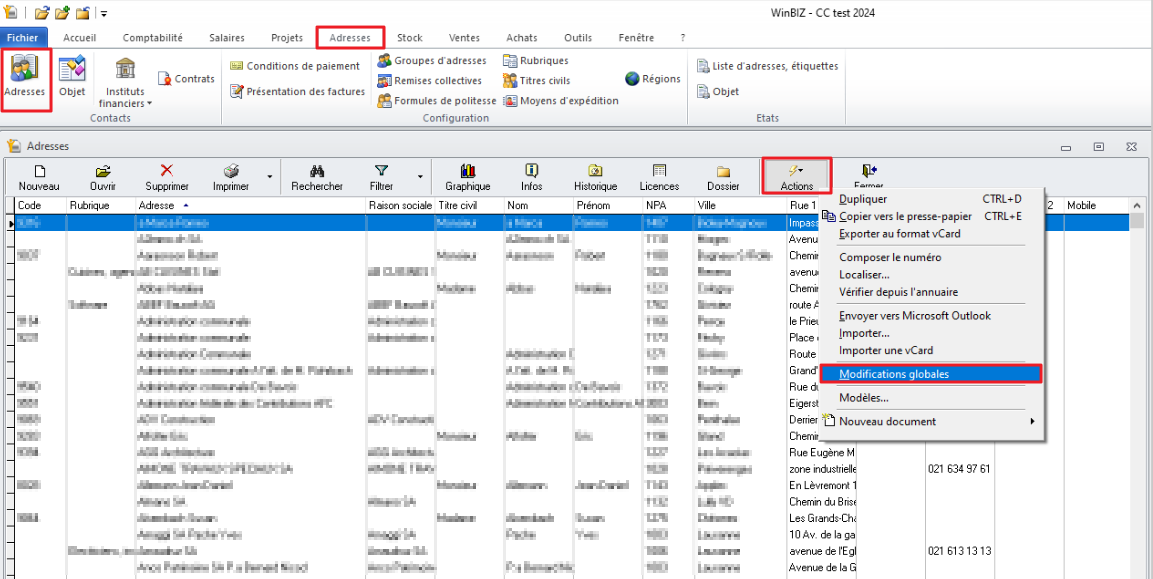The height and width of the screenshot is (579, 1153).
Task: Select Composer le numéro
Action: point(932,257)
